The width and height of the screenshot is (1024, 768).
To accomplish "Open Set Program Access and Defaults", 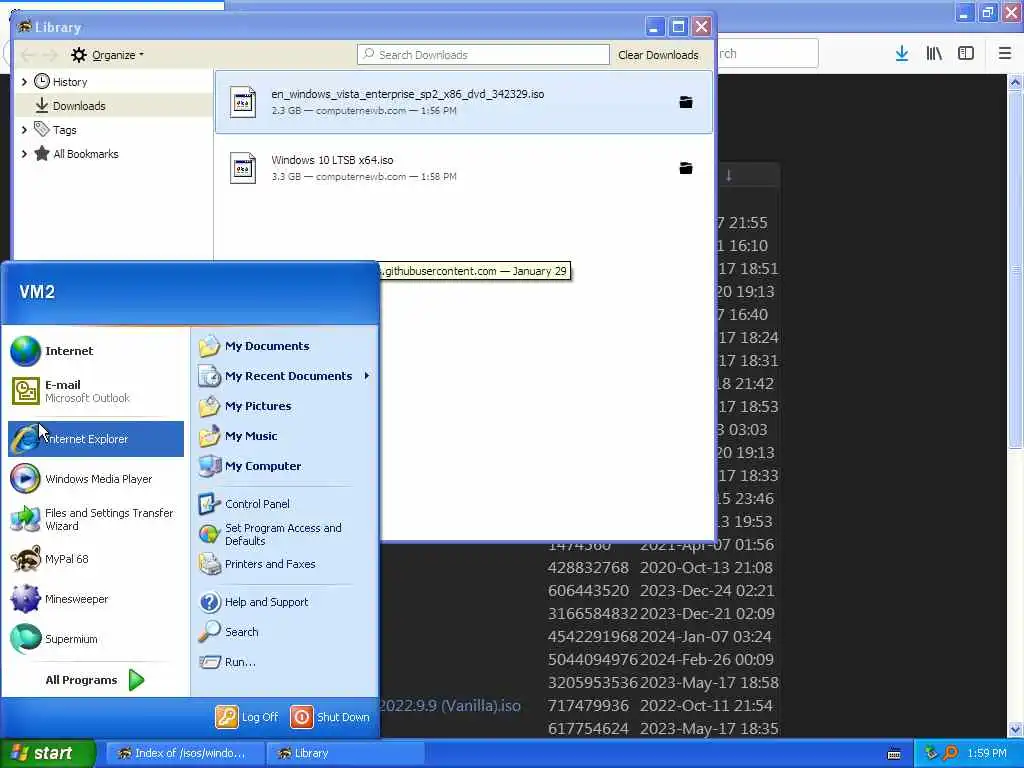I will (285, 534).
